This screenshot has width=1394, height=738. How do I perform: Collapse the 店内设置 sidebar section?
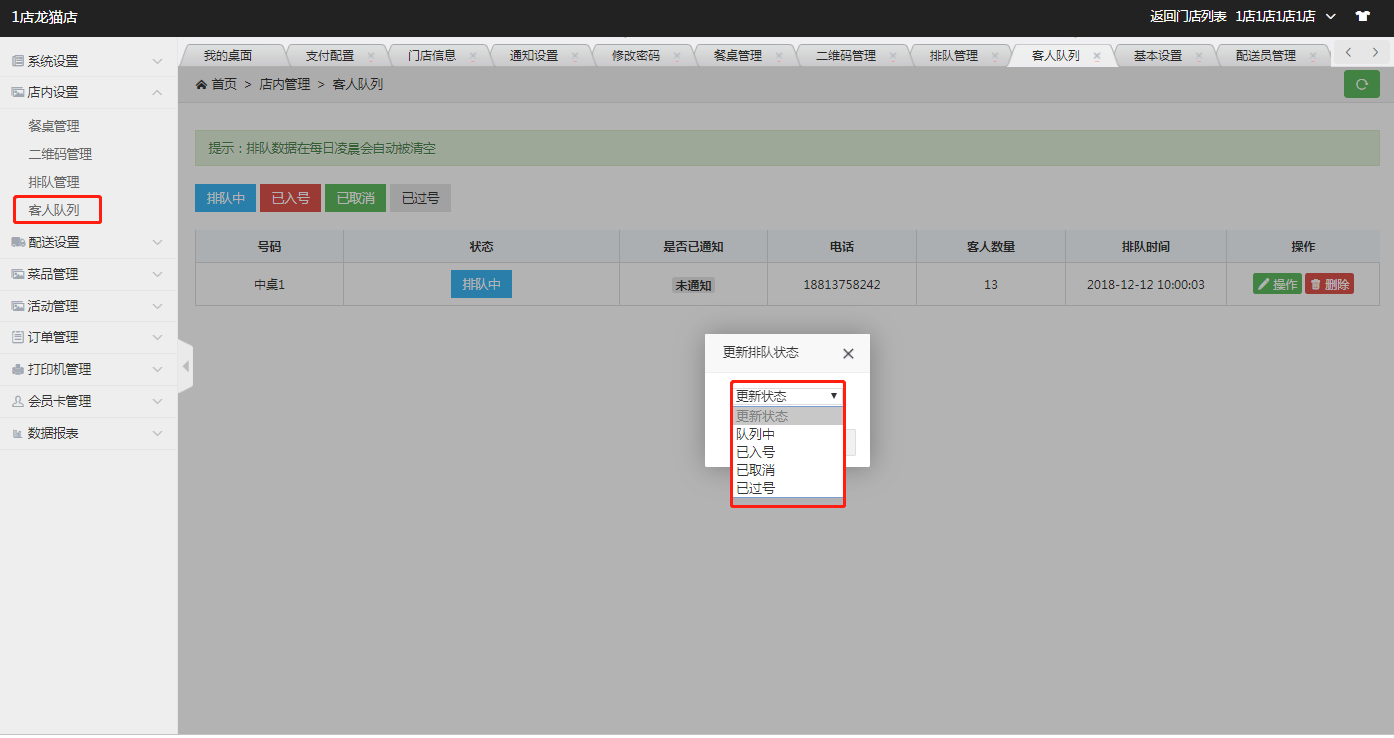[x=88, y=92]
